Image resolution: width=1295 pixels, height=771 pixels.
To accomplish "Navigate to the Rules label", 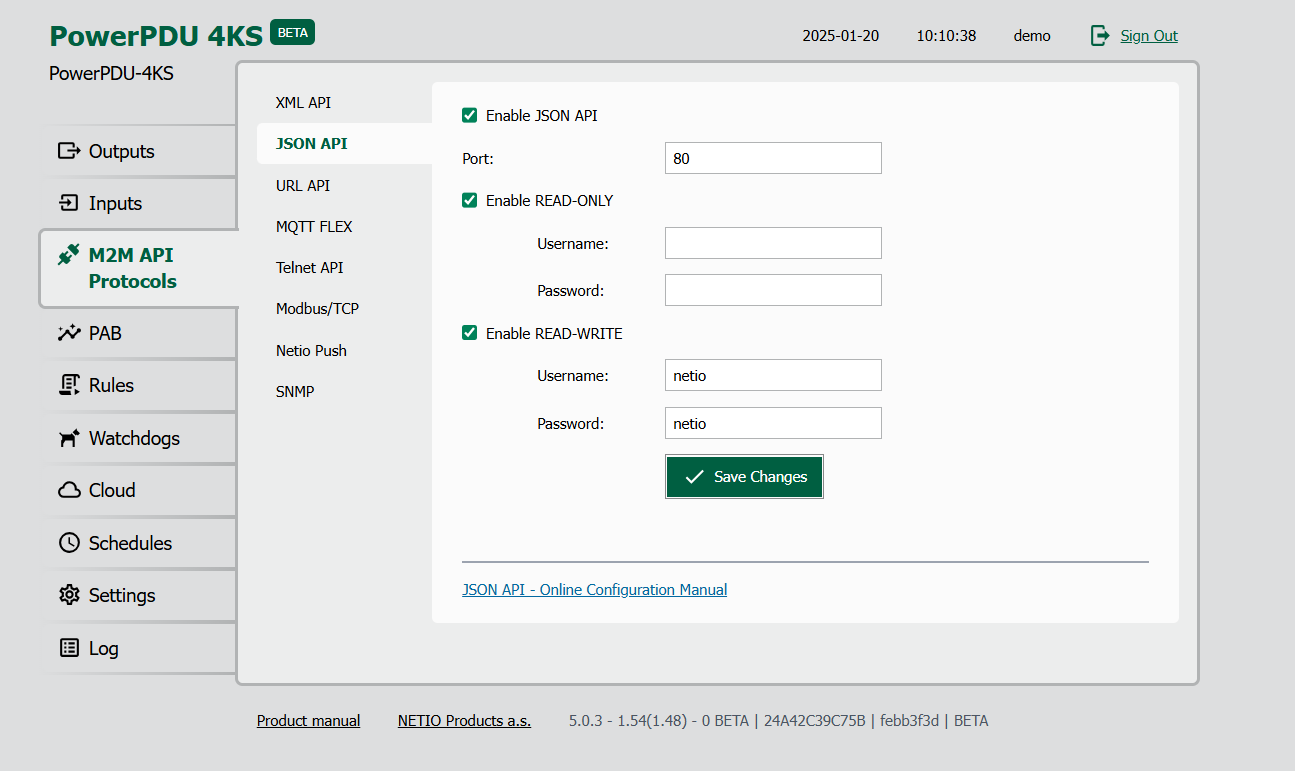I will [x=111, y=385].
